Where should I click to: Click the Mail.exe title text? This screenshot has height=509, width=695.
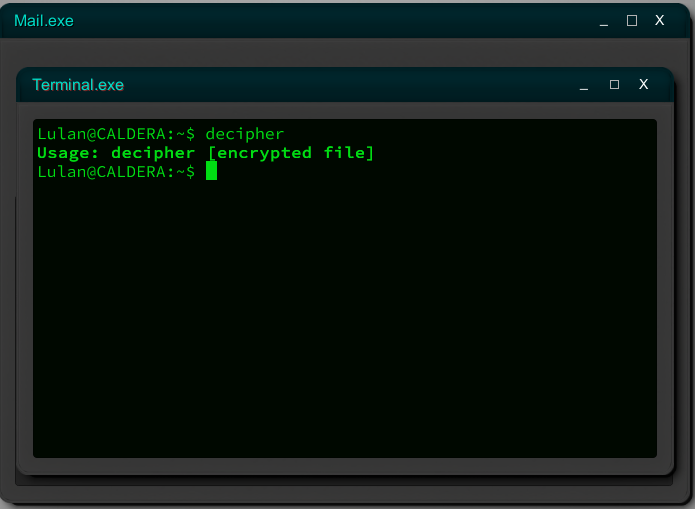point(44,20)
